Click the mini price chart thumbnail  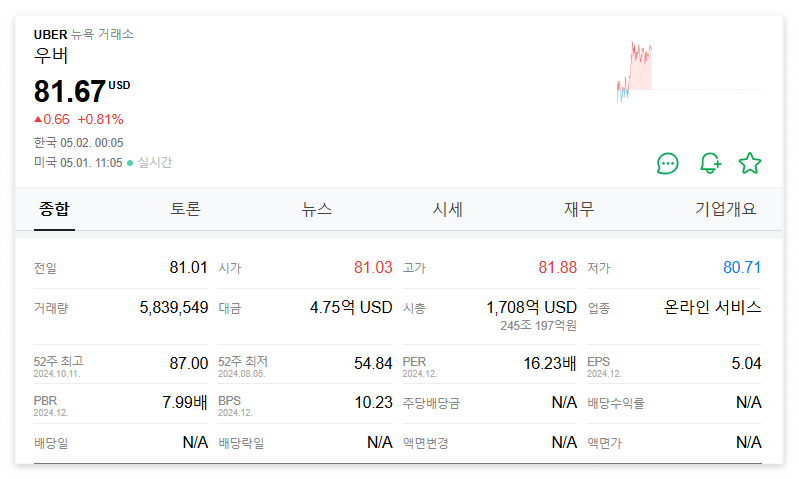[x=689, y=72]
